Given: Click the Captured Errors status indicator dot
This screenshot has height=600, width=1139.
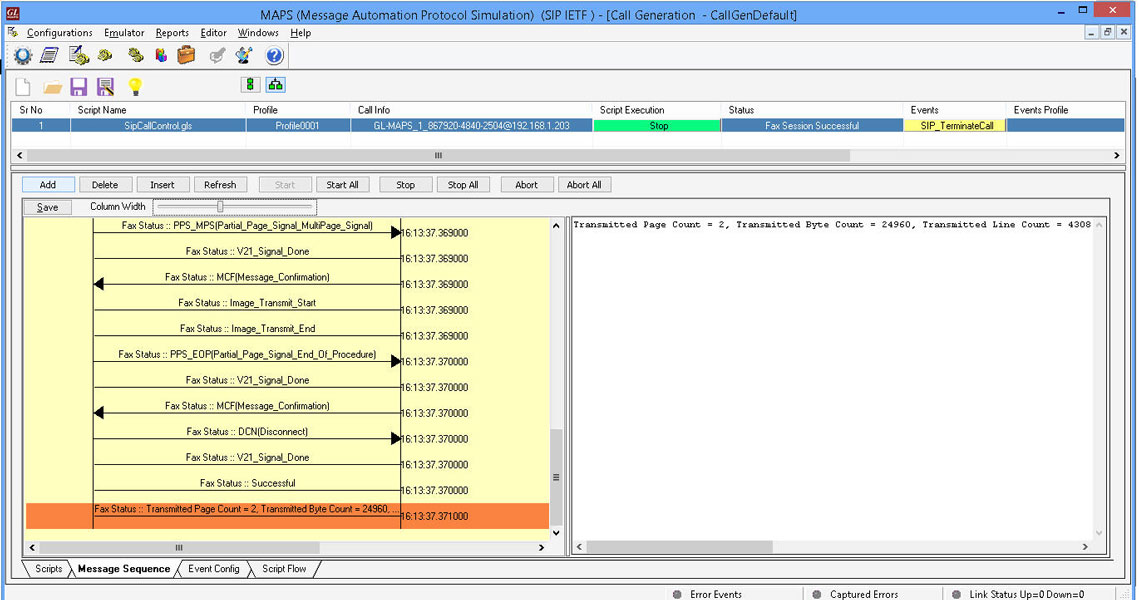Looking at the screenshot, I should point(816,594).
